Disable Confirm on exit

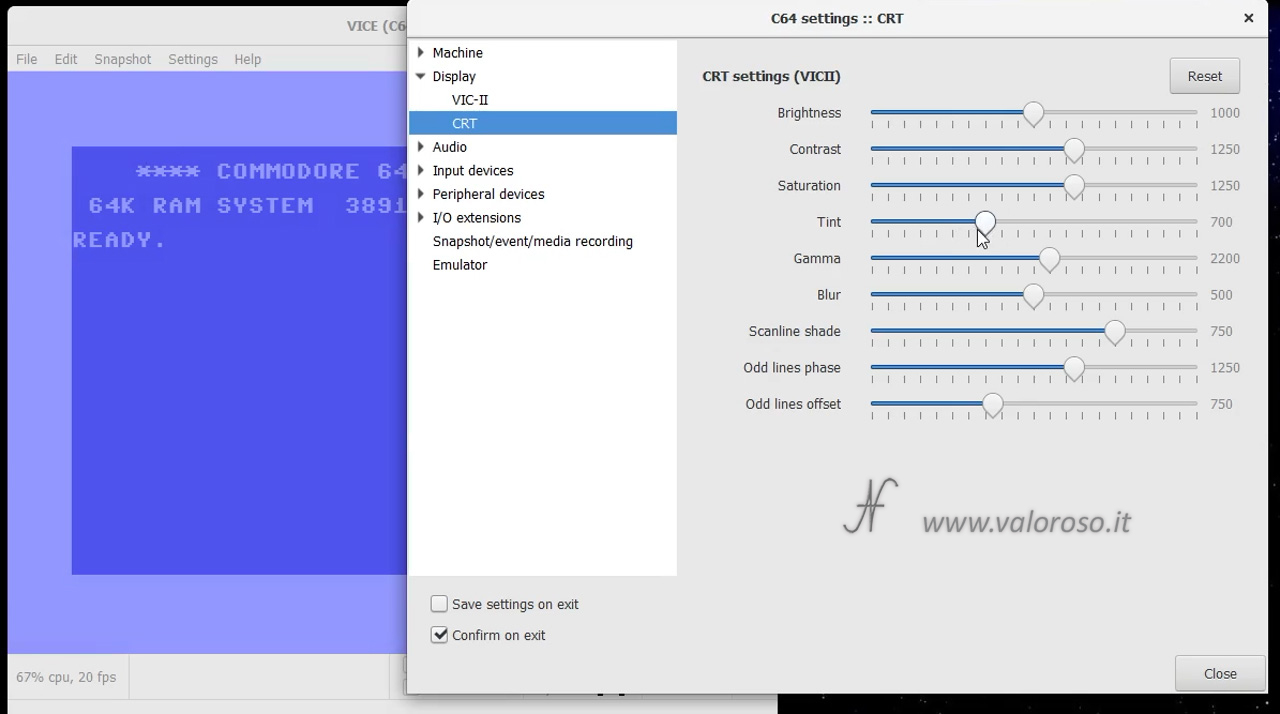(x=439, y=635)
